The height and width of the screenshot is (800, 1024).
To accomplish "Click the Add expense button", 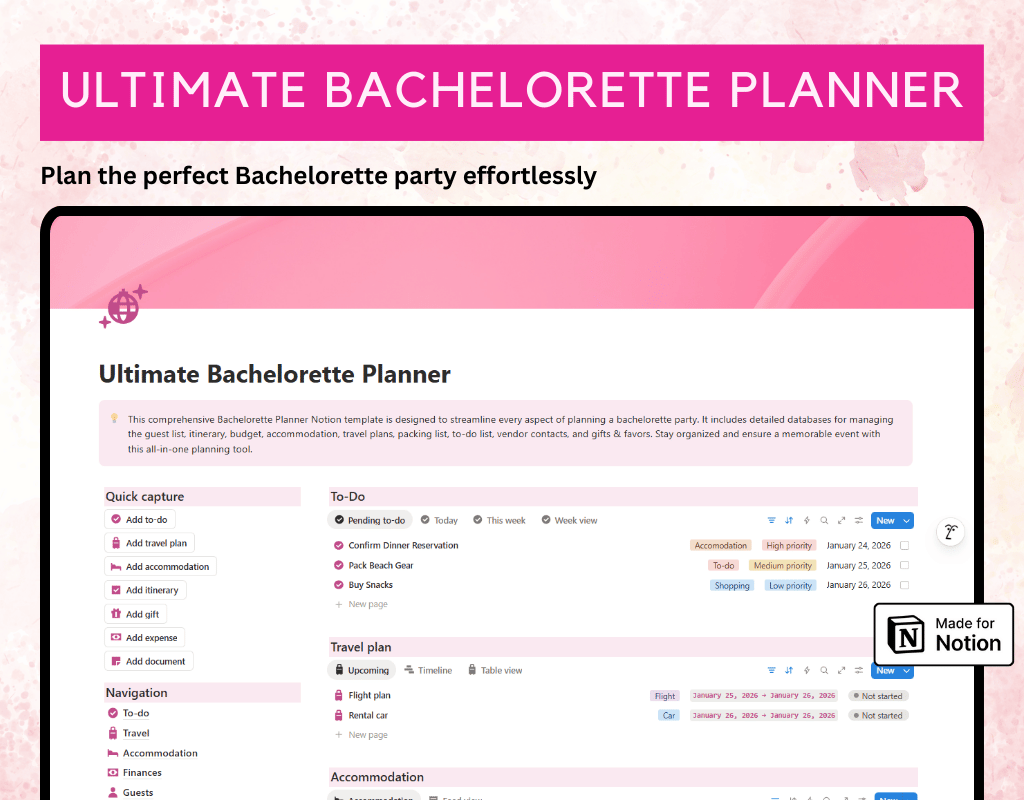I will pyautogui.click(x=145, y=637).
